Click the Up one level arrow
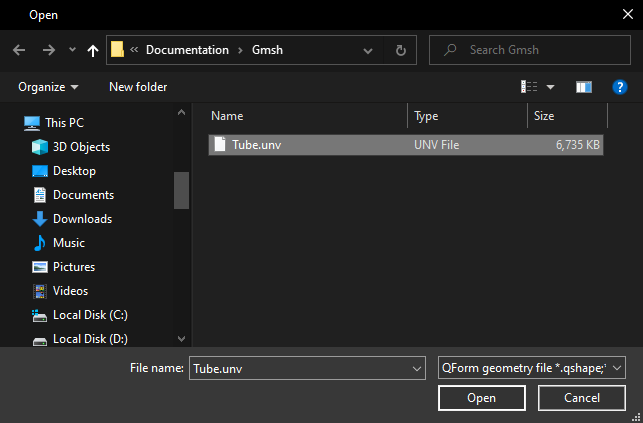This screenshot has width=643, height=423. point(93,50)
